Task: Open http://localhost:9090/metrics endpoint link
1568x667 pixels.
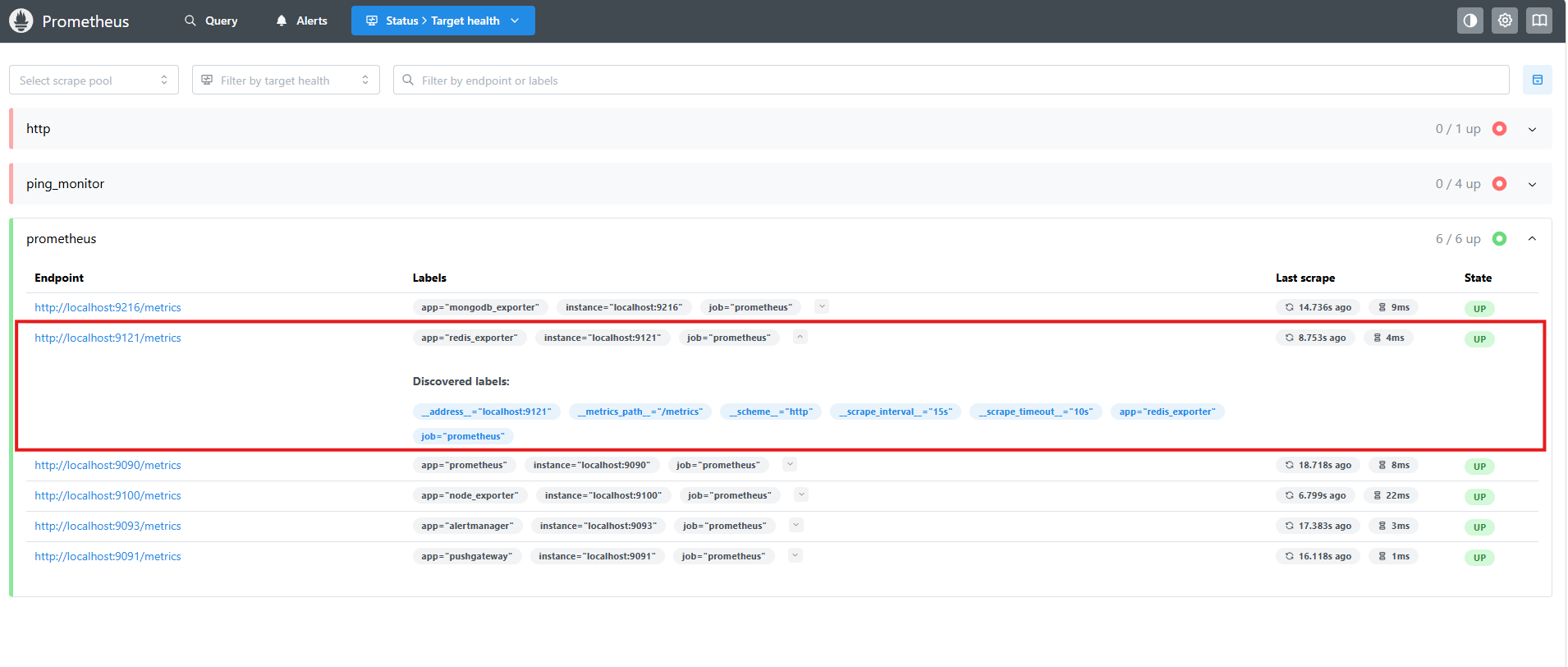Action: pos(108,465)
